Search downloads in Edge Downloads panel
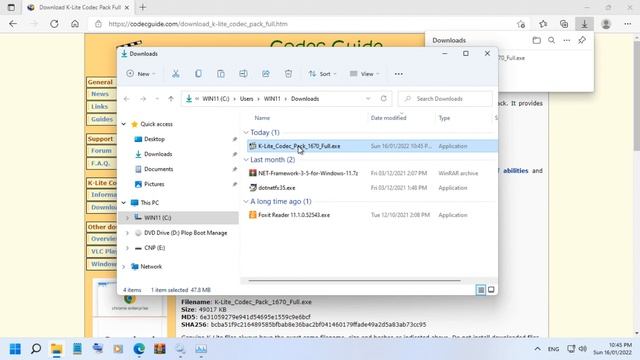This screenshot has width=640, height=360. pos(551,40)
